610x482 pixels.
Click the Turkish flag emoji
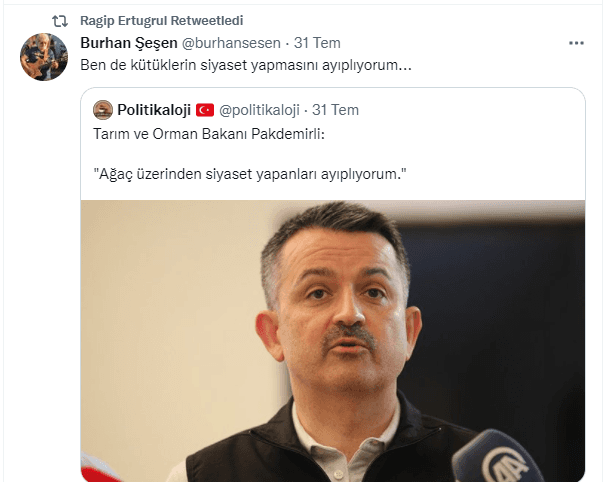pyautogui.click(x=205, y=110)
